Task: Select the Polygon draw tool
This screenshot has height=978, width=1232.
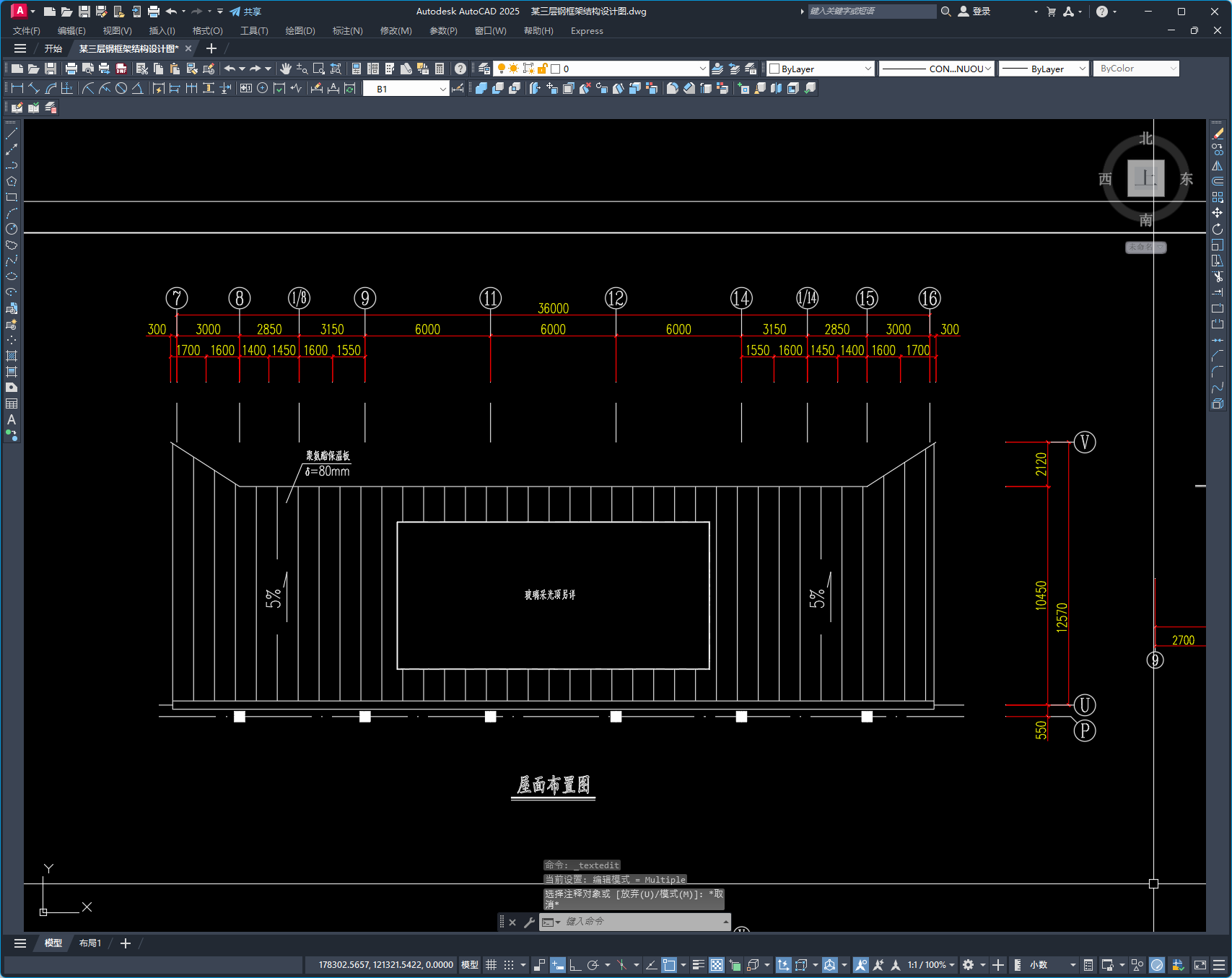Action: click(x=12, y=181)
